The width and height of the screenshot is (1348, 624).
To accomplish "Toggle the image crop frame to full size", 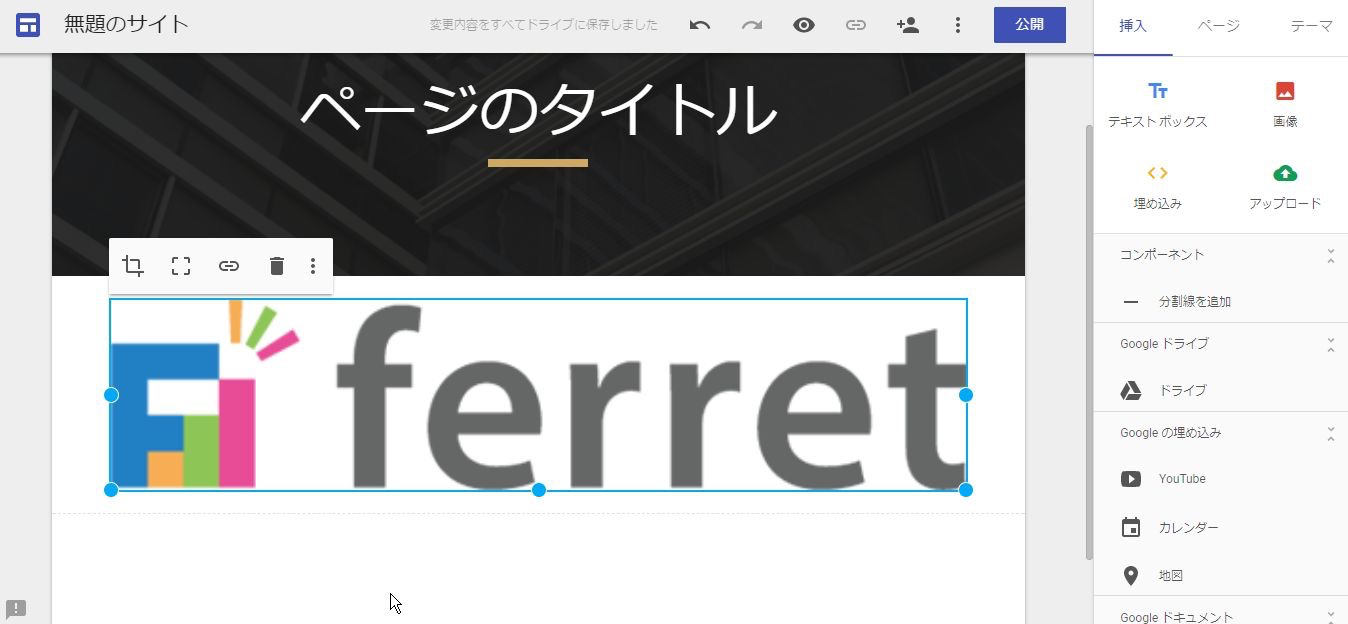I will 180,265.
